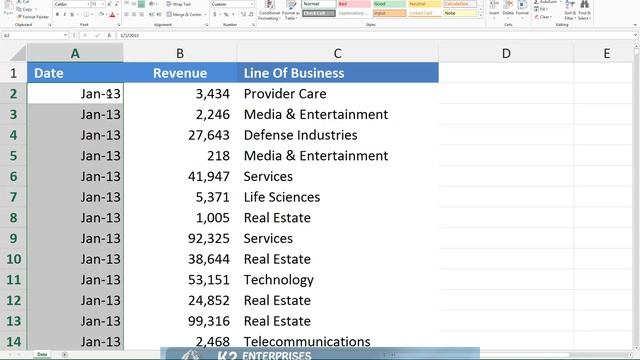640x360 pixels.
Task: Collapse the ribbon
Action: click(x=635, y=25)
